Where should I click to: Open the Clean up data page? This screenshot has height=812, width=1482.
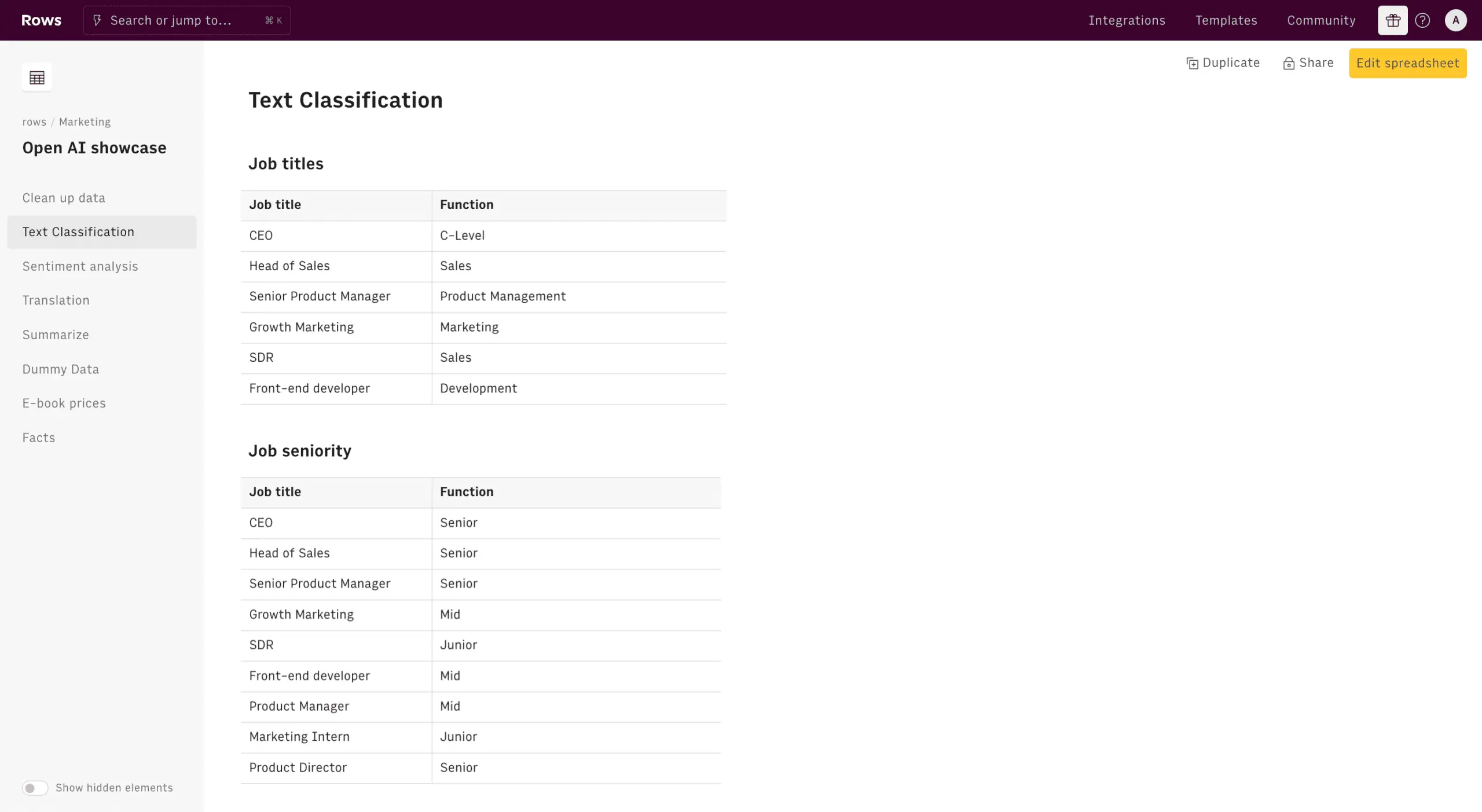pyautogui.click(x=102, y=198)
